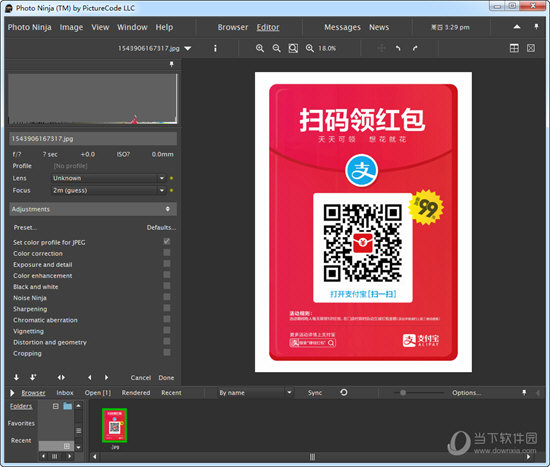Open the Cropping adjustment
This screenshot has width=550, height=467.
click(x=27, y=353)
